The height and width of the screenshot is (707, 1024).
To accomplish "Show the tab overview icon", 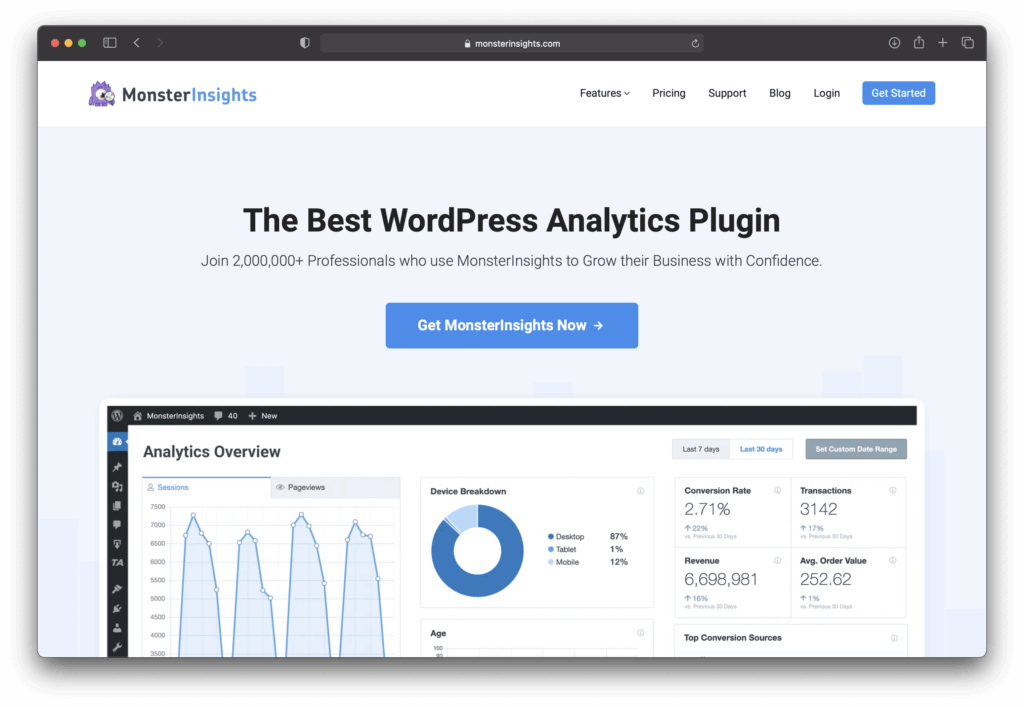I will coord(968,43).
